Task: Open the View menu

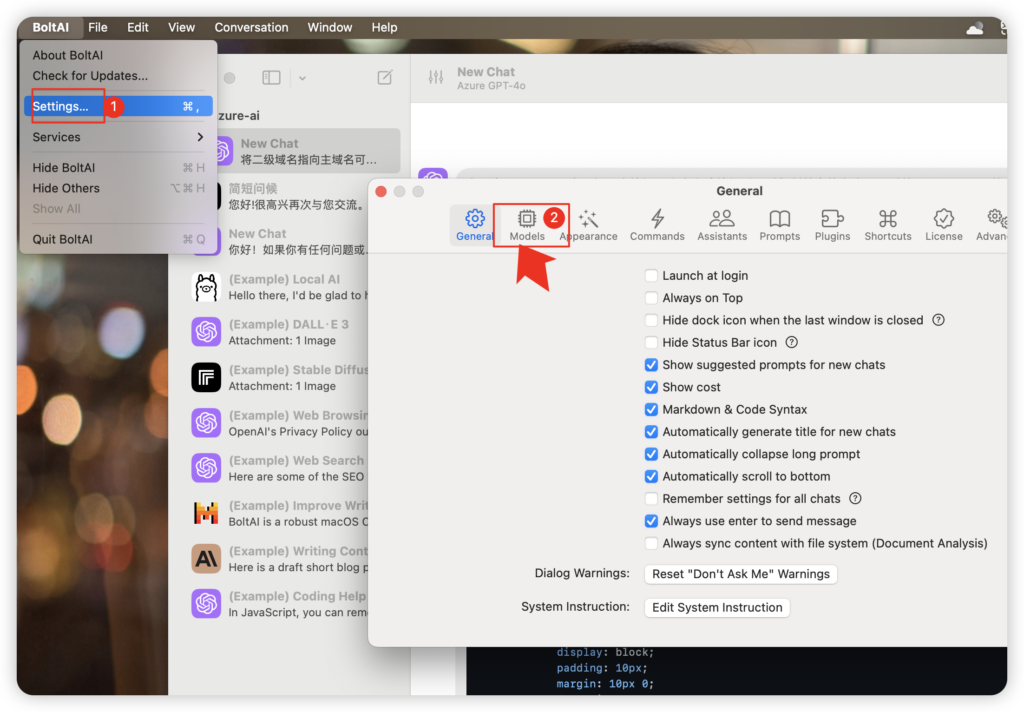Action: [182, 27]
